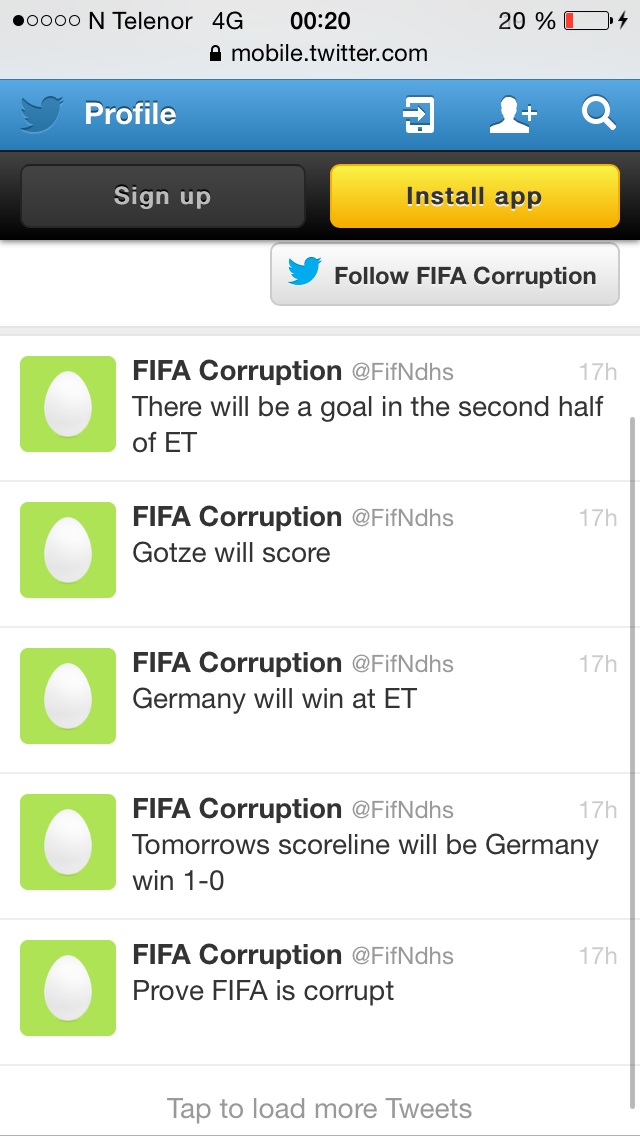Tap the yellow Install app button

coord(475,196)
